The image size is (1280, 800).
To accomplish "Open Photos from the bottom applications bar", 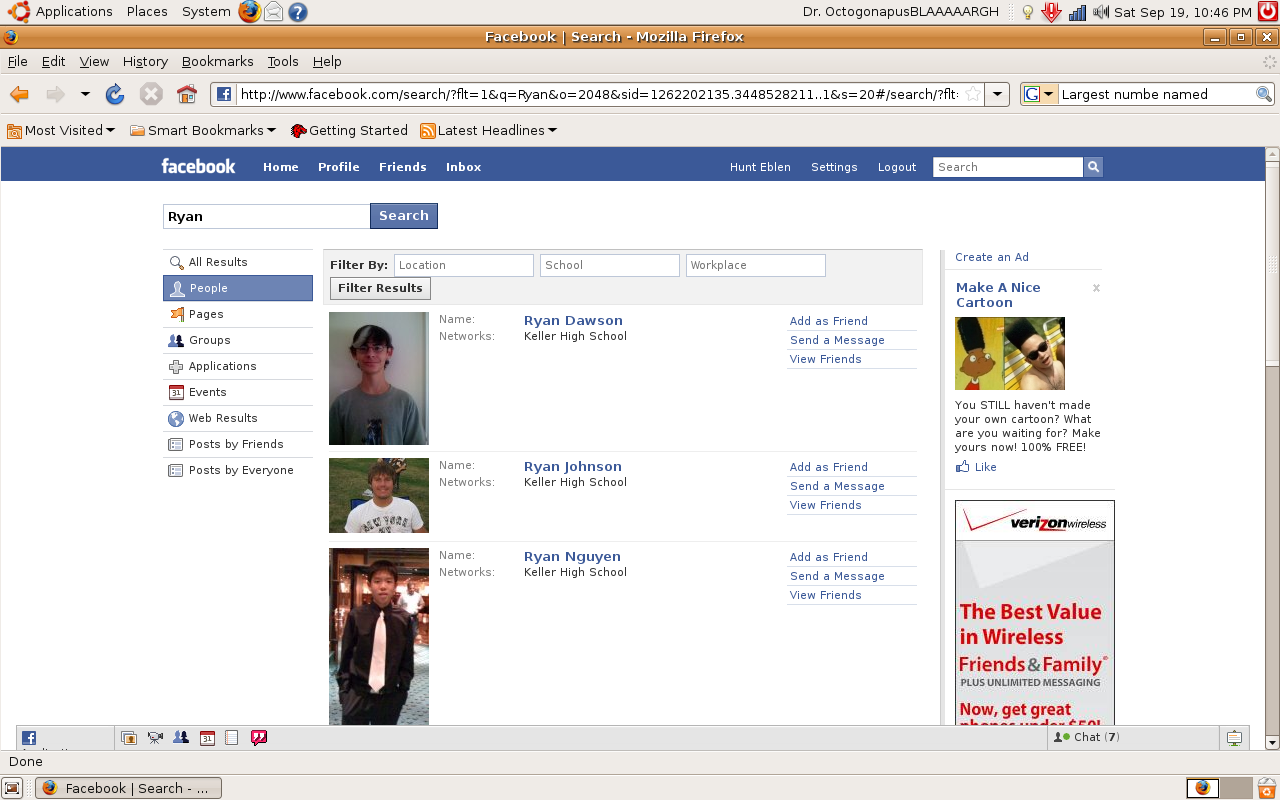I will tap(129, 737).
